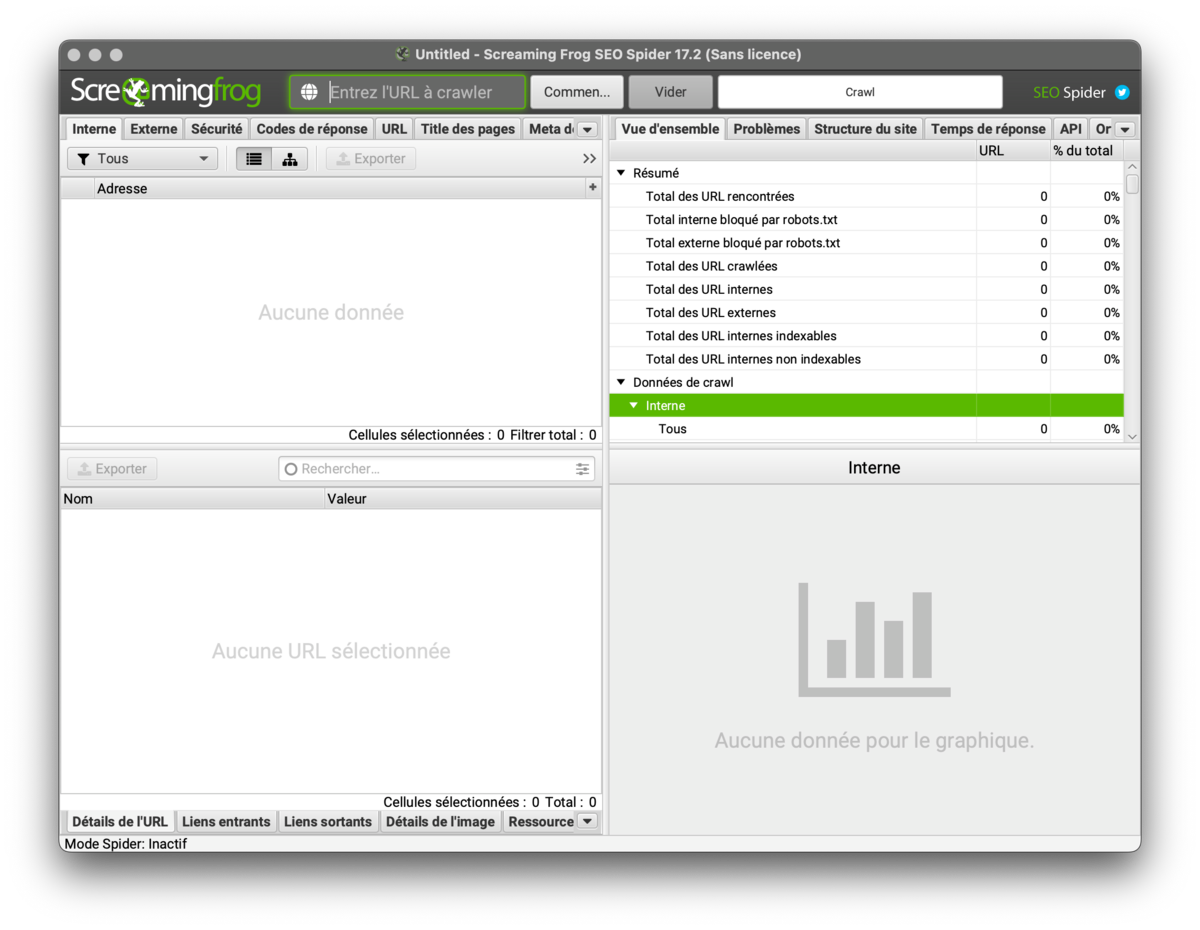Select "Total interne bloqué par robots.txt" row

point(866,219)
